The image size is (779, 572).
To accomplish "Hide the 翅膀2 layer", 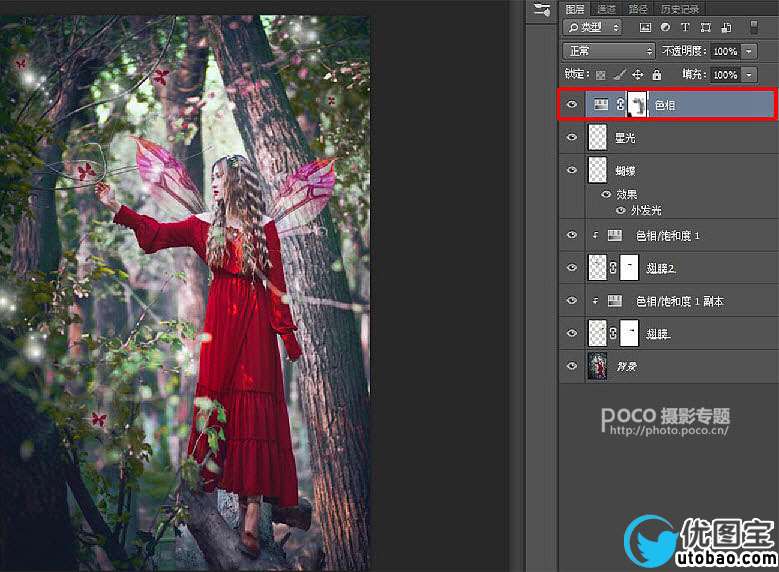I will (572, 268).
